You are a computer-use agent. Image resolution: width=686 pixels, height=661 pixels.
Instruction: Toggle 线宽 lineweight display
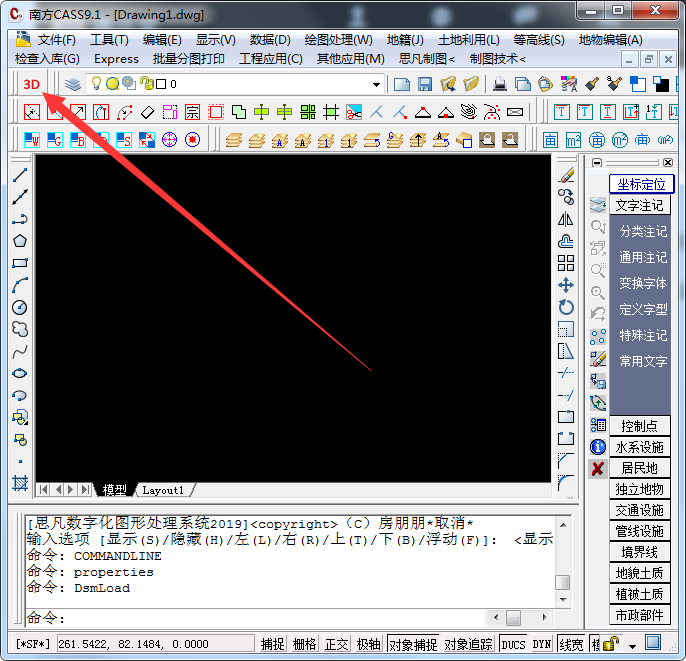pyautogui.click(x=571, y=644)
